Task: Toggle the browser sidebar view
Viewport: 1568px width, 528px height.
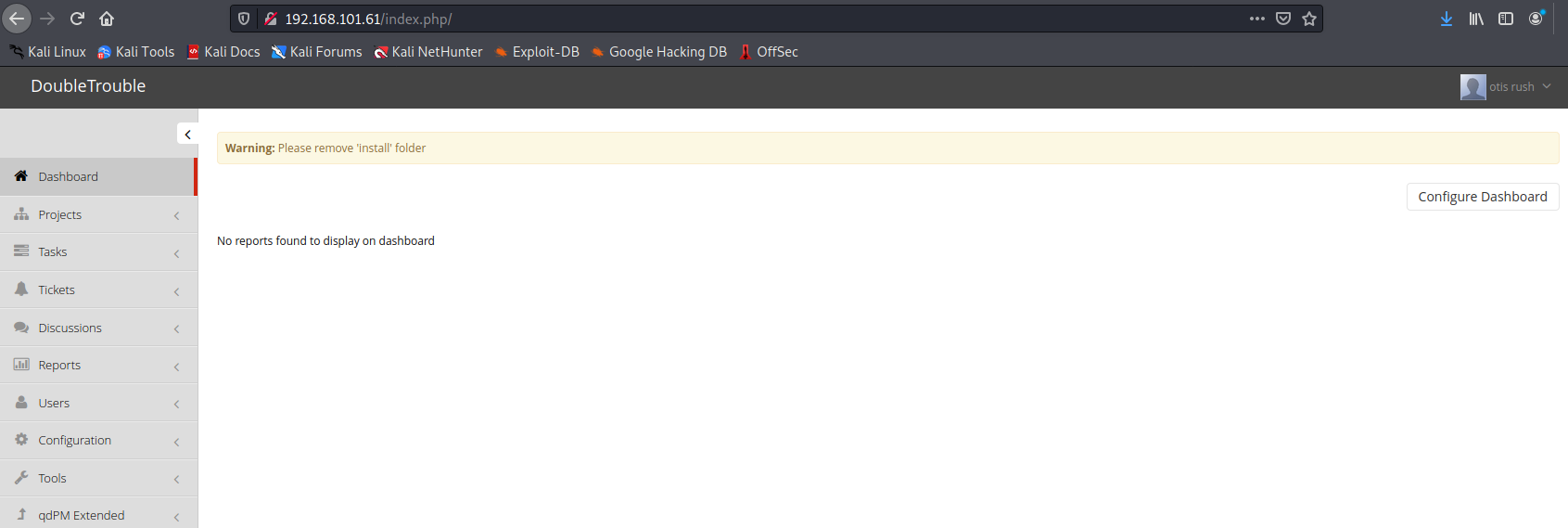Action: coord(1506,19)
